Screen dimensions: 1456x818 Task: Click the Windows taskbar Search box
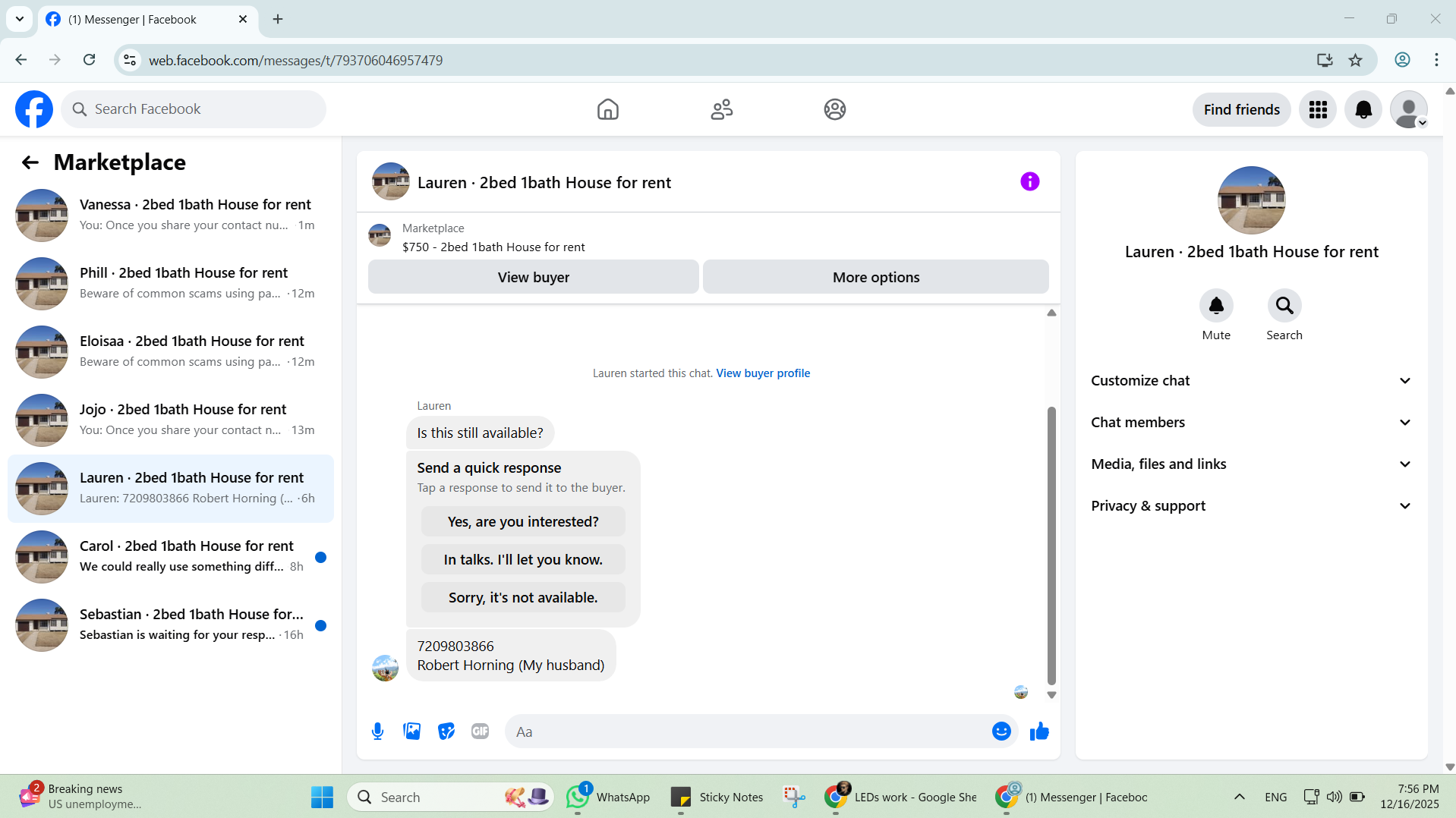click(450, 797)
